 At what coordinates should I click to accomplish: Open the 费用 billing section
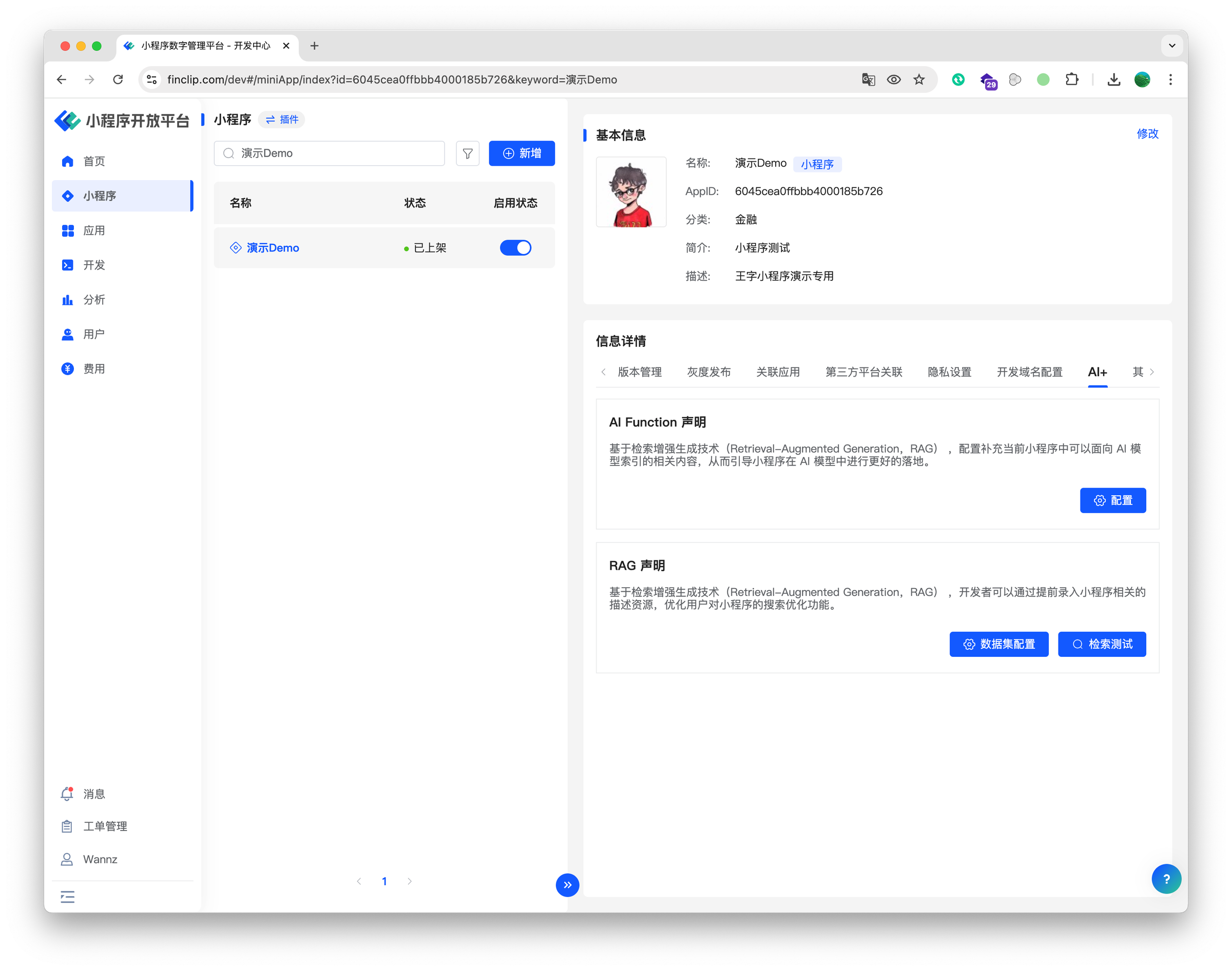[94, 368]
